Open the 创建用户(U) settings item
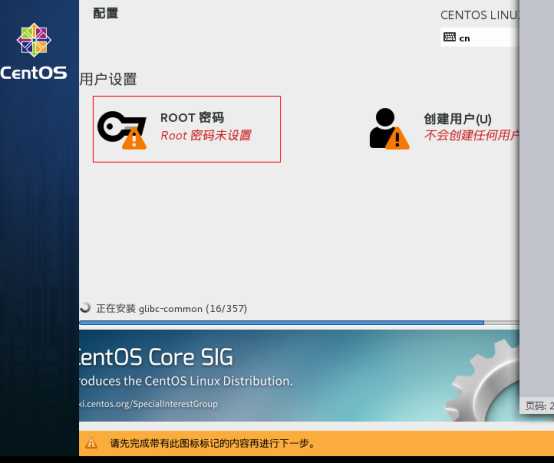Viewport: 554px width, 464px height. tap(444, 129)
